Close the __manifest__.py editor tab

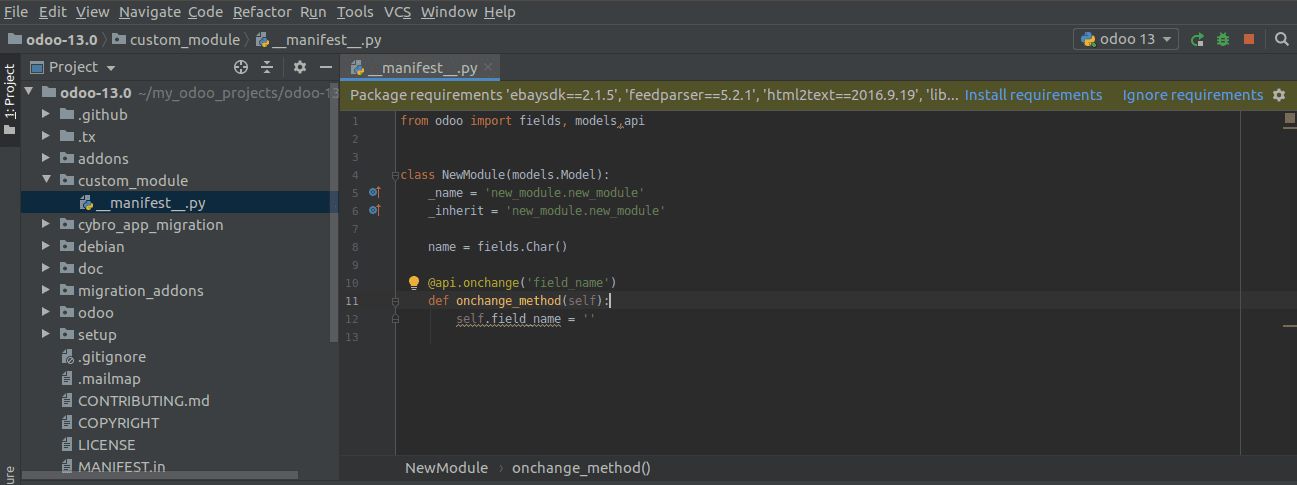(488, 68)
